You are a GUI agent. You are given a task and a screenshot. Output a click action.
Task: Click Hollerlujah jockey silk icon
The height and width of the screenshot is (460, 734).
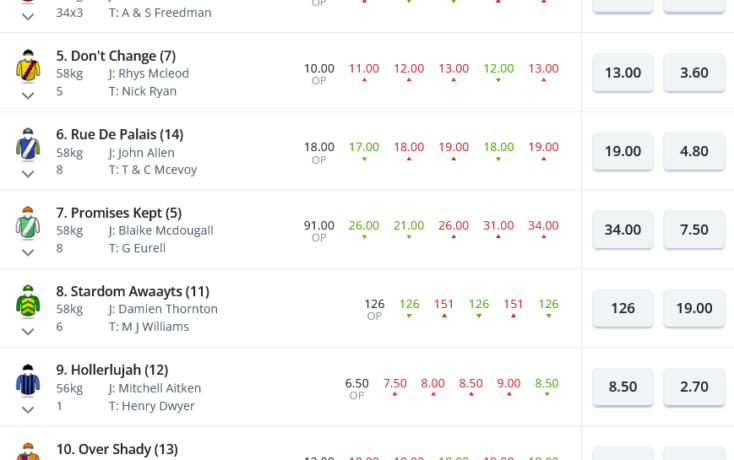[28, 380]
